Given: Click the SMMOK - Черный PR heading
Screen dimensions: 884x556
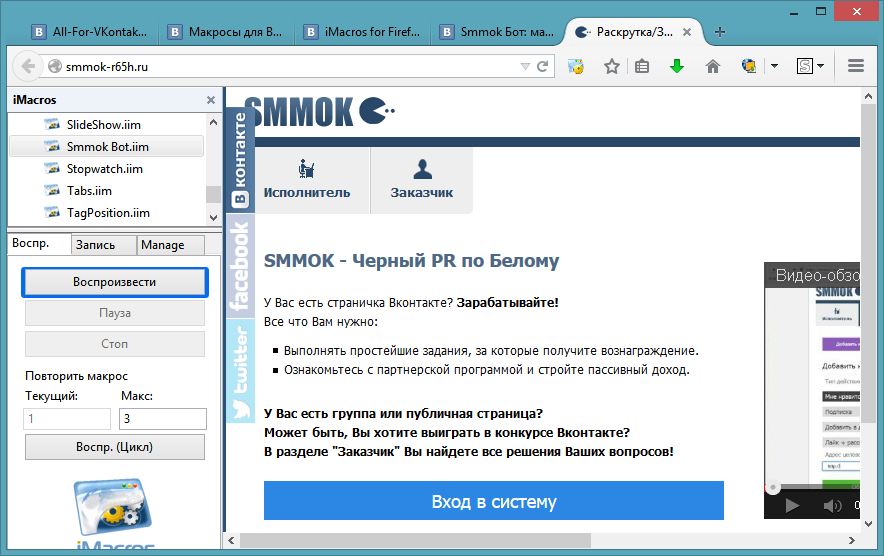Looking at the screenshot, I should (x=412, y=261).
